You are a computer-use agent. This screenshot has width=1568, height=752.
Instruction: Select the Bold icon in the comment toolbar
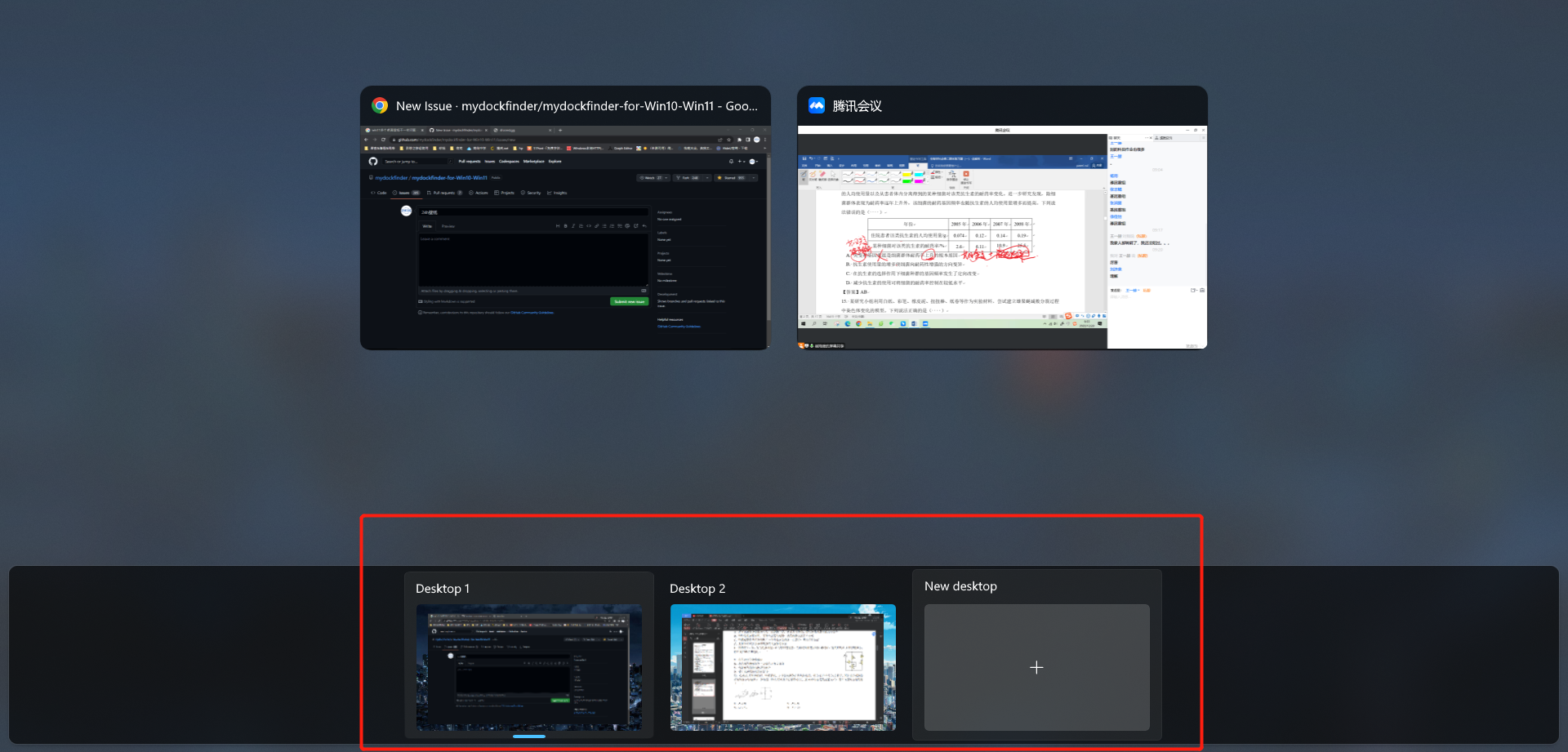pyautogui.click(x=565, y=226)
